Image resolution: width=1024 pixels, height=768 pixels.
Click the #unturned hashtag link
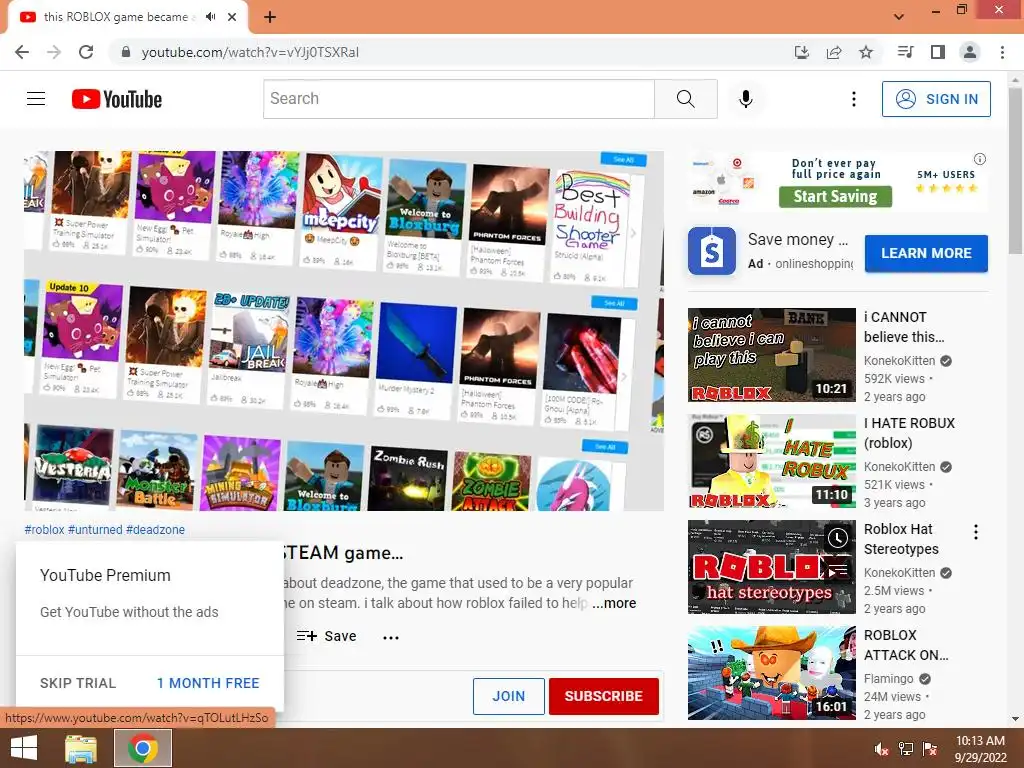click(95, 530)
